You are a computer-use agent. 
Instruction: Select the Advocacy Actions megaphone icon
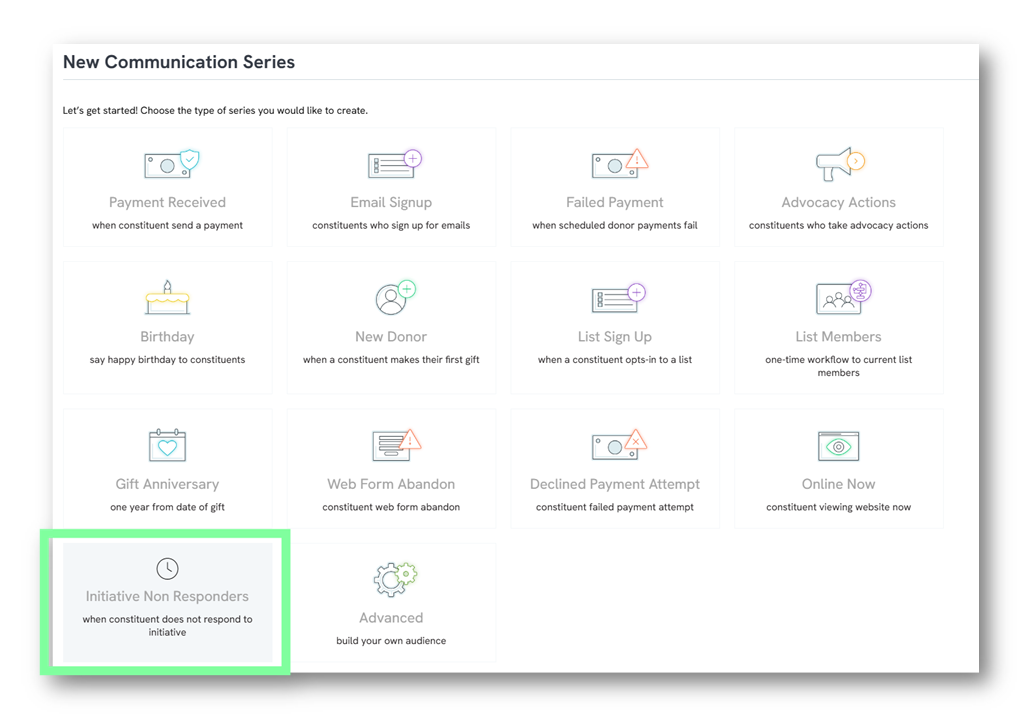(839, 164)
